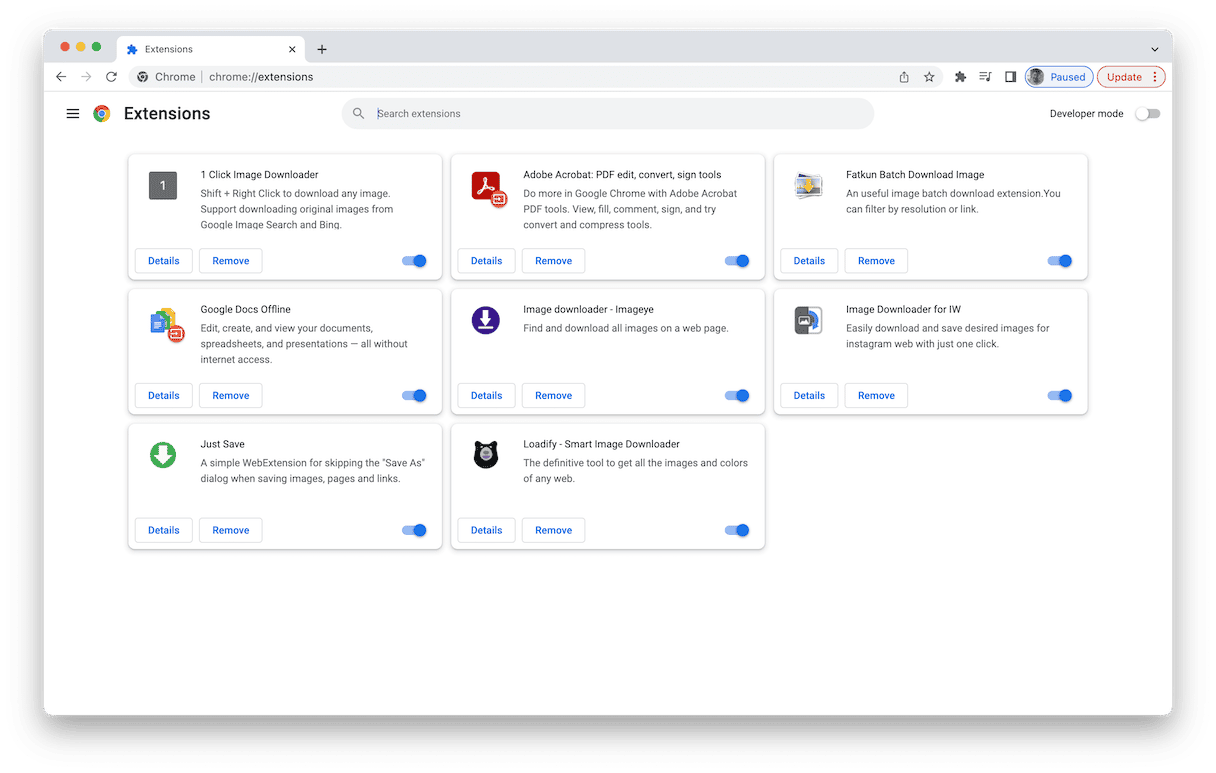Disable Fatkun Batch Download Image toggle
The width and height of the screenshot is (1216, 773).
click(1060, 261)
